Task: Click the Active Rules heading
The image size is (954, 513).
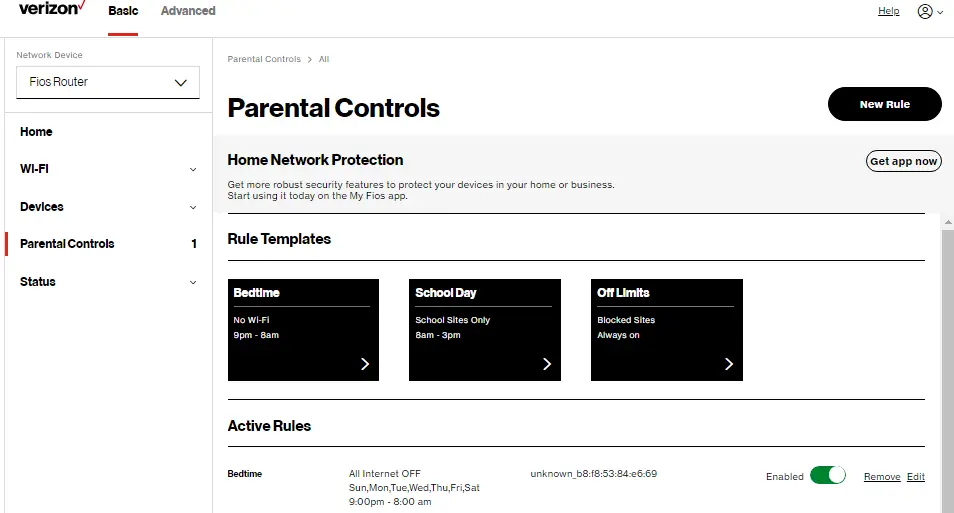Action: [x=269, y=426]
